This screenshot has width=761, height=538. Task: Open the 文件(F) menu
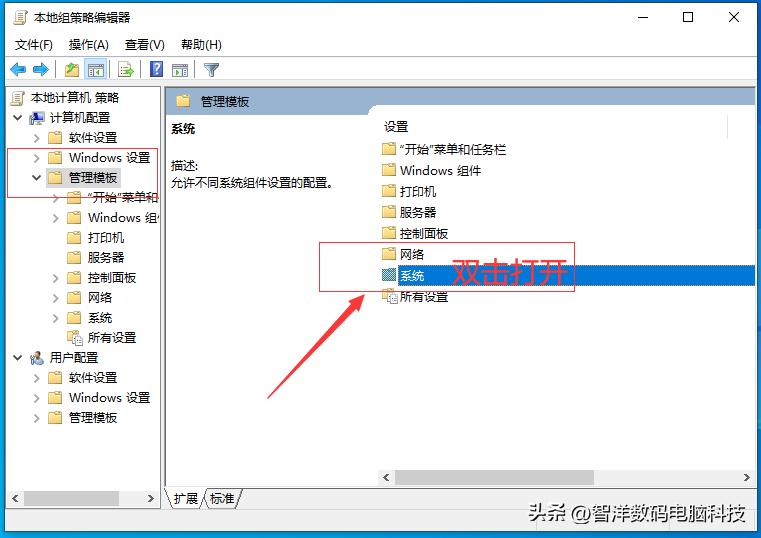coord(33,45)
